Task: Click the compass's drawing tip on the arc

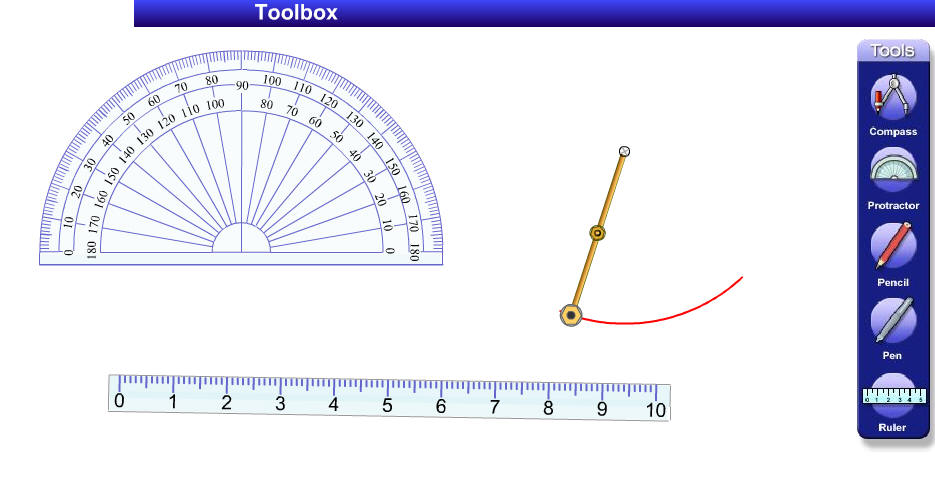Action: coord(570,315)
